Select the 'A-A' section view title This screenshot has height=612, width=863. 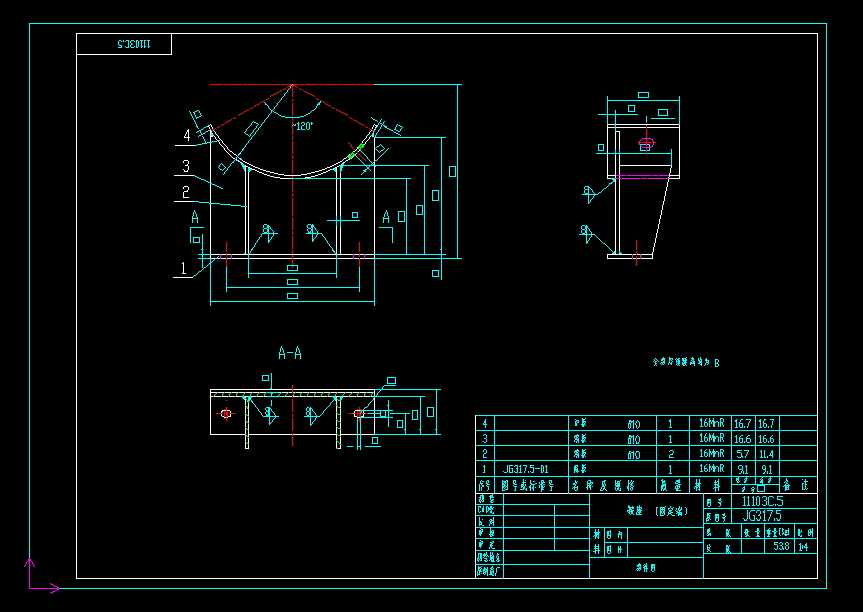pyautogui.click(x=290, y=353)
